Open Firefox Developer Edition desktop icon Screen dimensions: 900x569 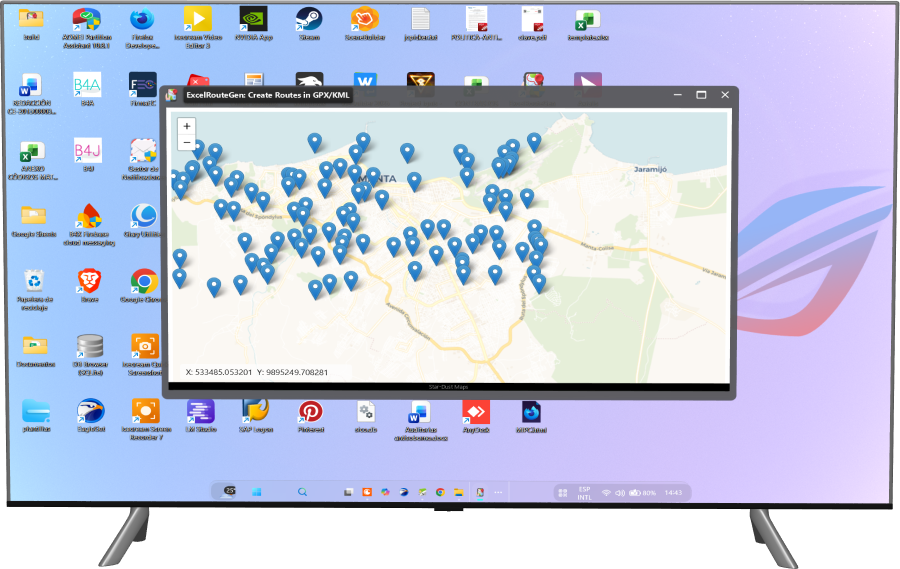(x=142, y=28)
